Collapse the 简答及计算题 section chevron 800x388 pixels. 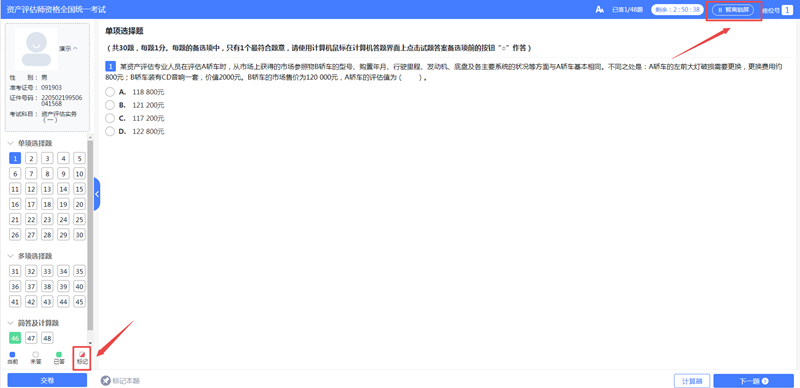click(11, 323)
